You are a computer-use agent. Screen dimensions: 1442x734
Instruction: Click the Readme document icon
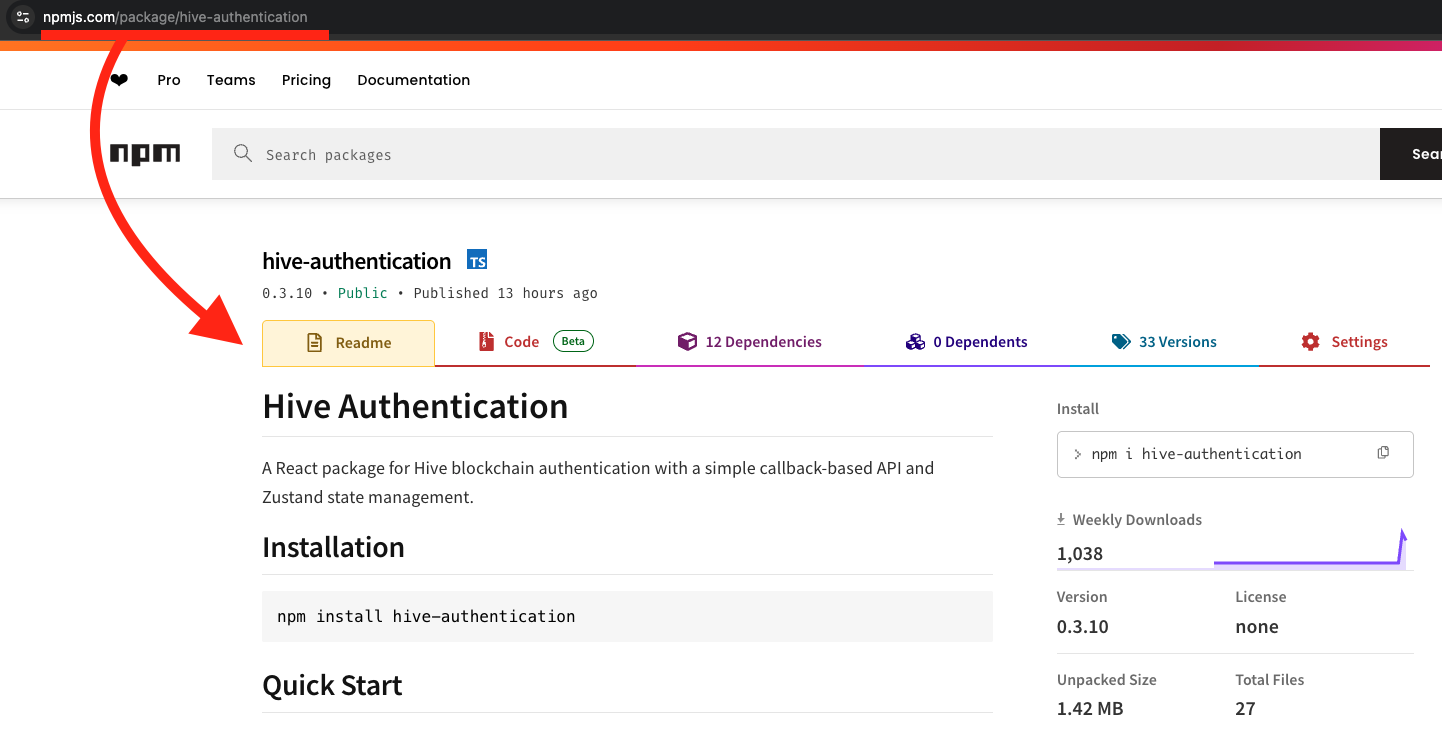tap(314, 343)
